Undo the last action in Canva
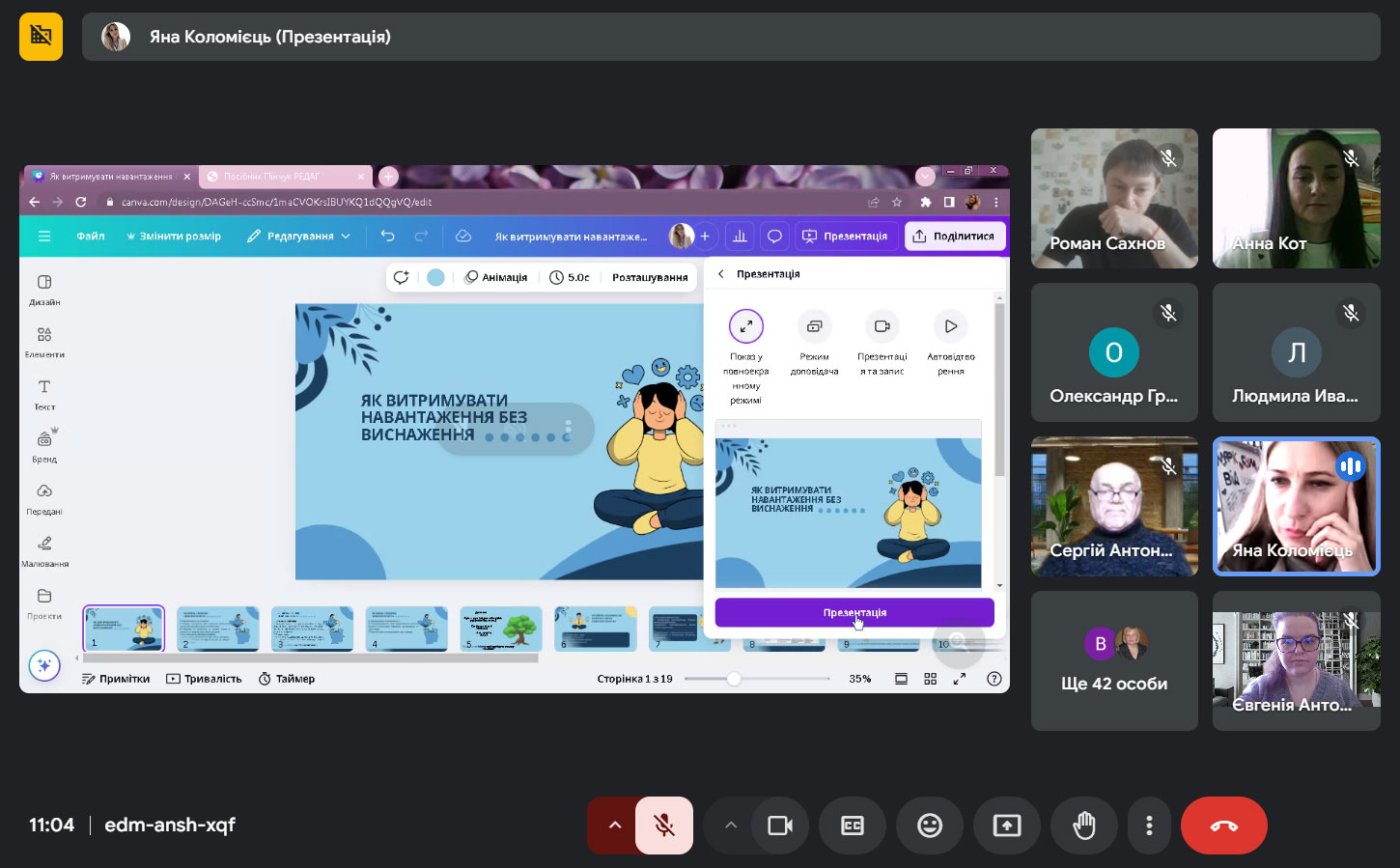1400x868 pixels. (x=387, y=237)
